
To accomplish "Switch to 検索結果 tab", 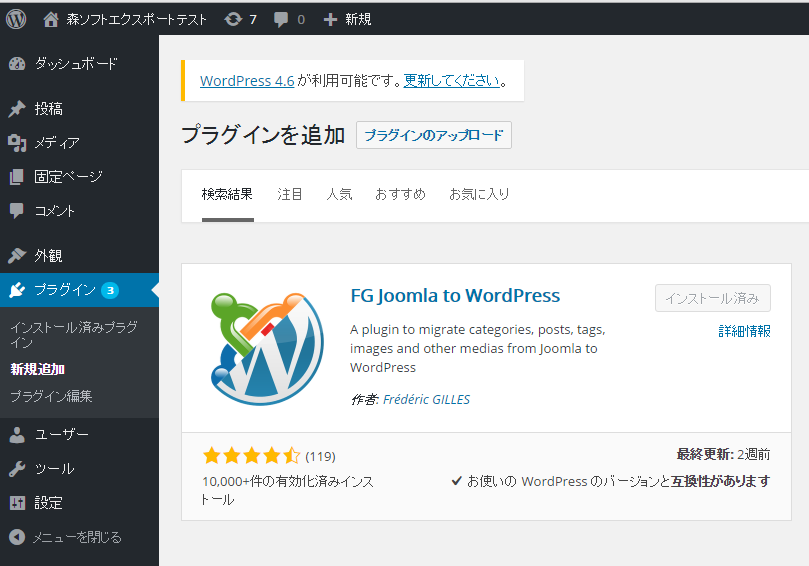I will point(227,195).
